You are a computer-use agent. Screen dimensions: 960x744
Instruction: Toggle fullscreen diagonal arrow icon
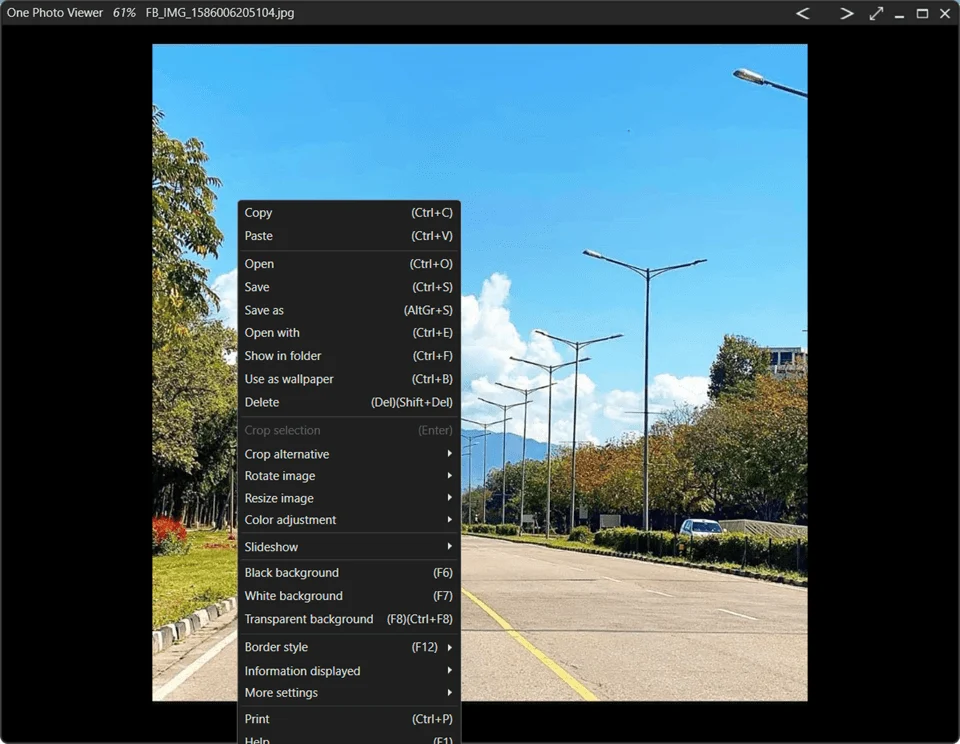coord(876,13)
